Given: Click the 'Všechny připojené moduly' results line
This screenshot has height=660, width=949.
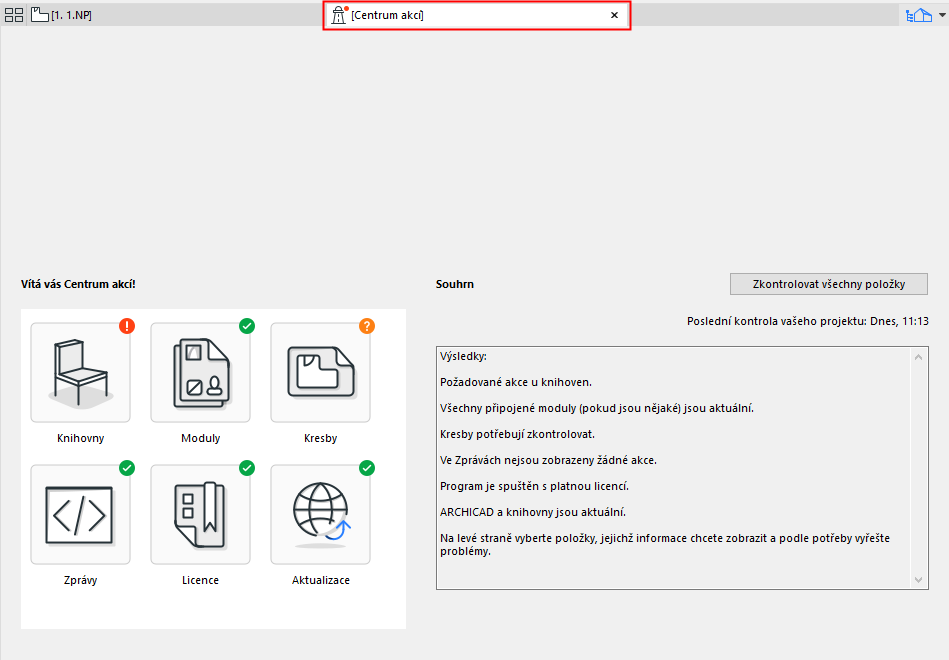Looking at the screenshot, I should click(x=597, y=408).
